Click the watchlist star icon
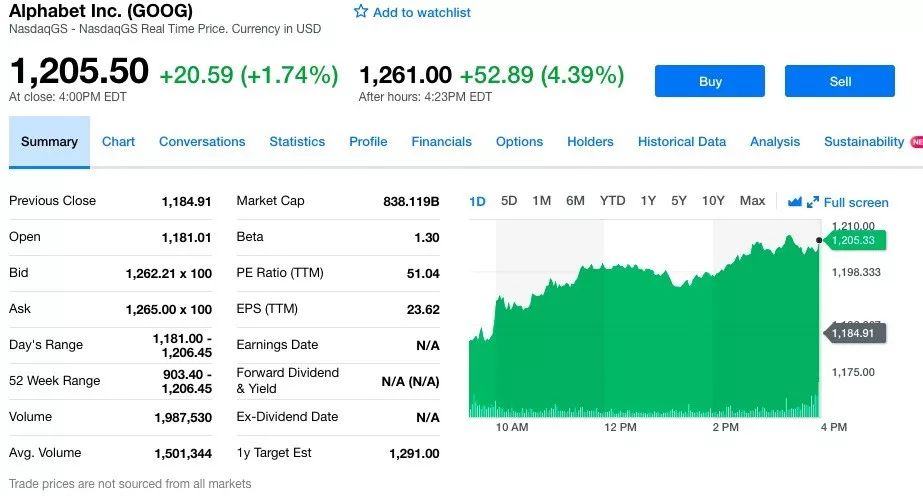 (x=361, y=12)
